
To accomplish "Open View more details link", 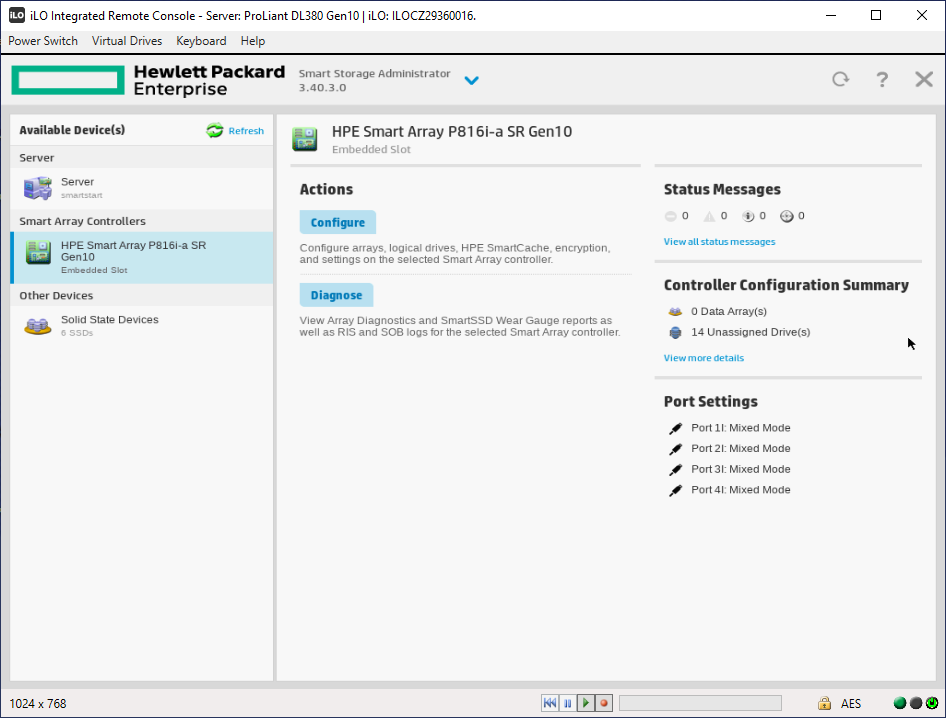I will coord(703,358).
